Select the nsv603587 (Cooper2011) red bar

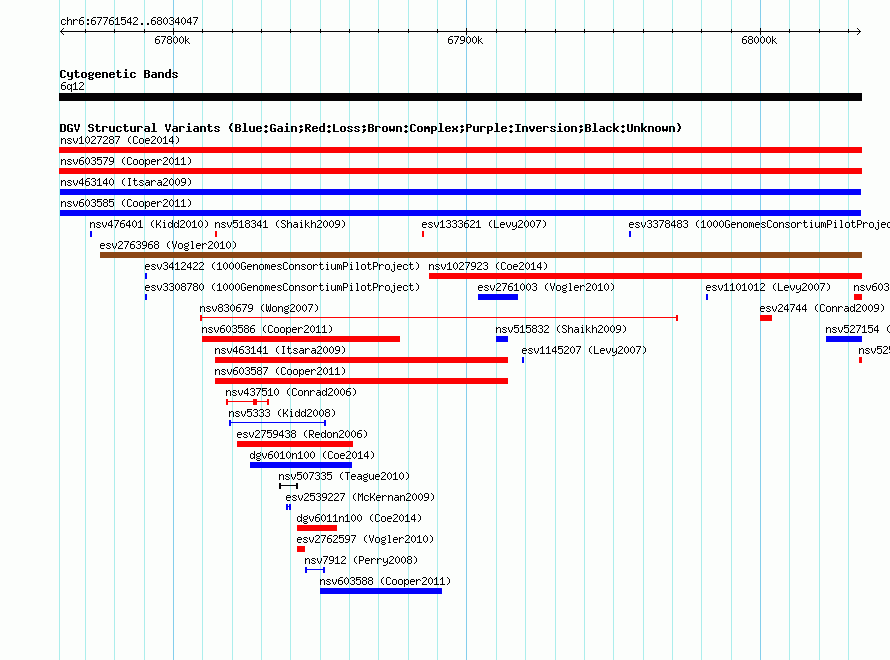[x=361, y=381]
